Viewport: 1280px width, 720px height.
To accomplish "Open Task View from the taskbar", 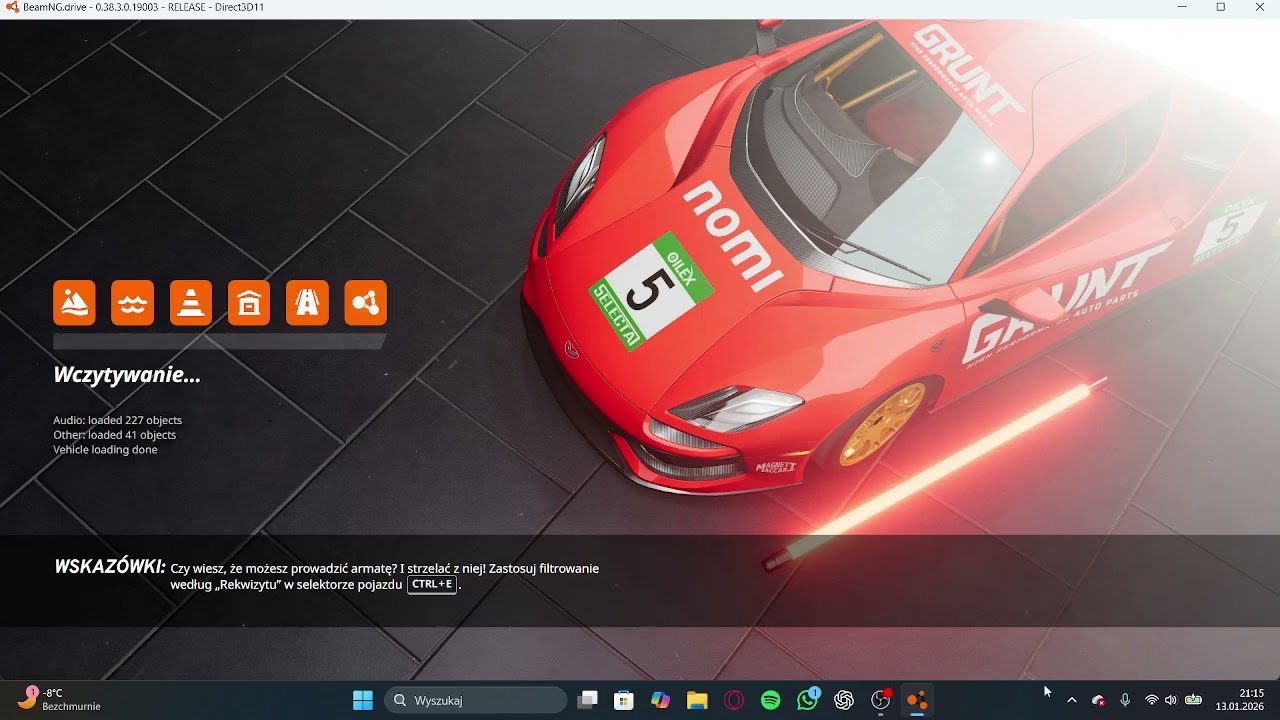I will click(588, 700).
